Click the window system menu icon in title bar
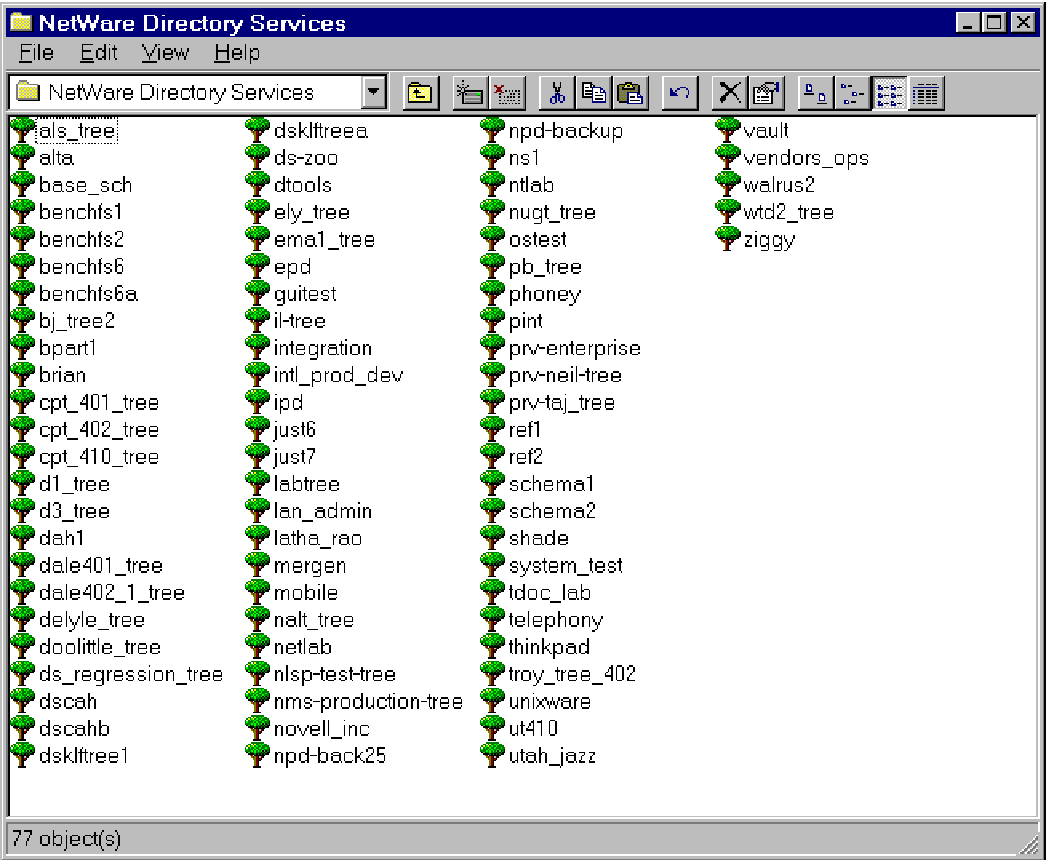Viewport: 1046px width, 860px height. coord(21,23)
